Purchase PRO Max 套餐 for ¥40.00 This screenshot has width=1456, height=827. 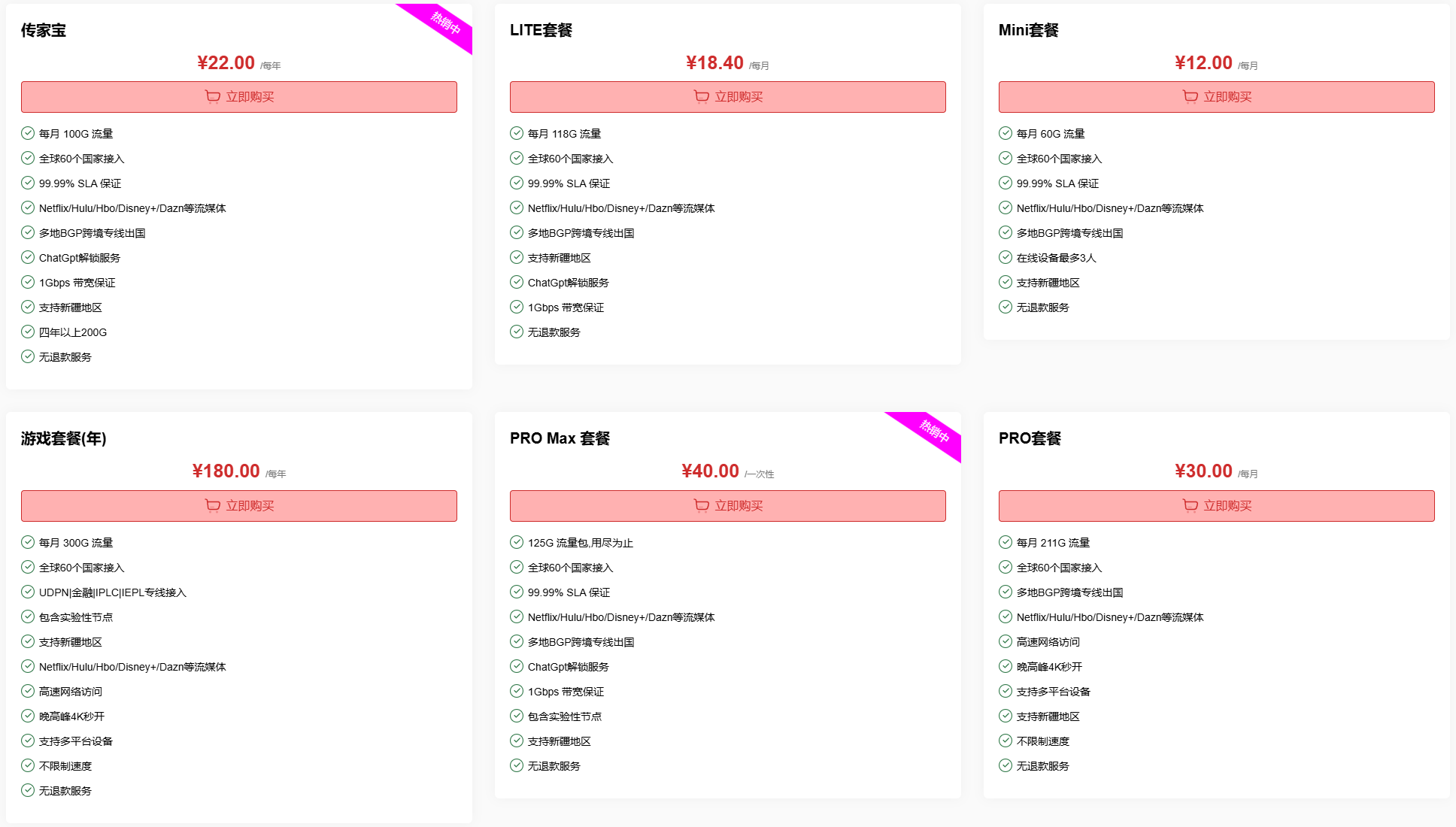(727, 506)
